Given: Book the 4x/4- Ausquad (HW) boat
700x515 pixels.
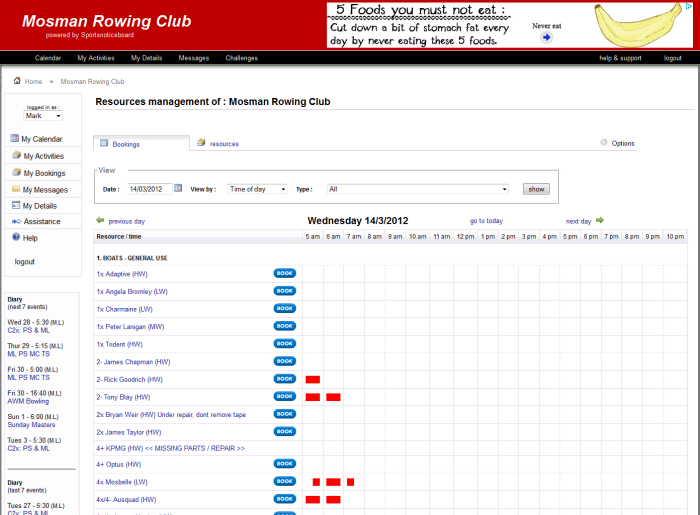Looking at the screenshot, I should (284, 499).
